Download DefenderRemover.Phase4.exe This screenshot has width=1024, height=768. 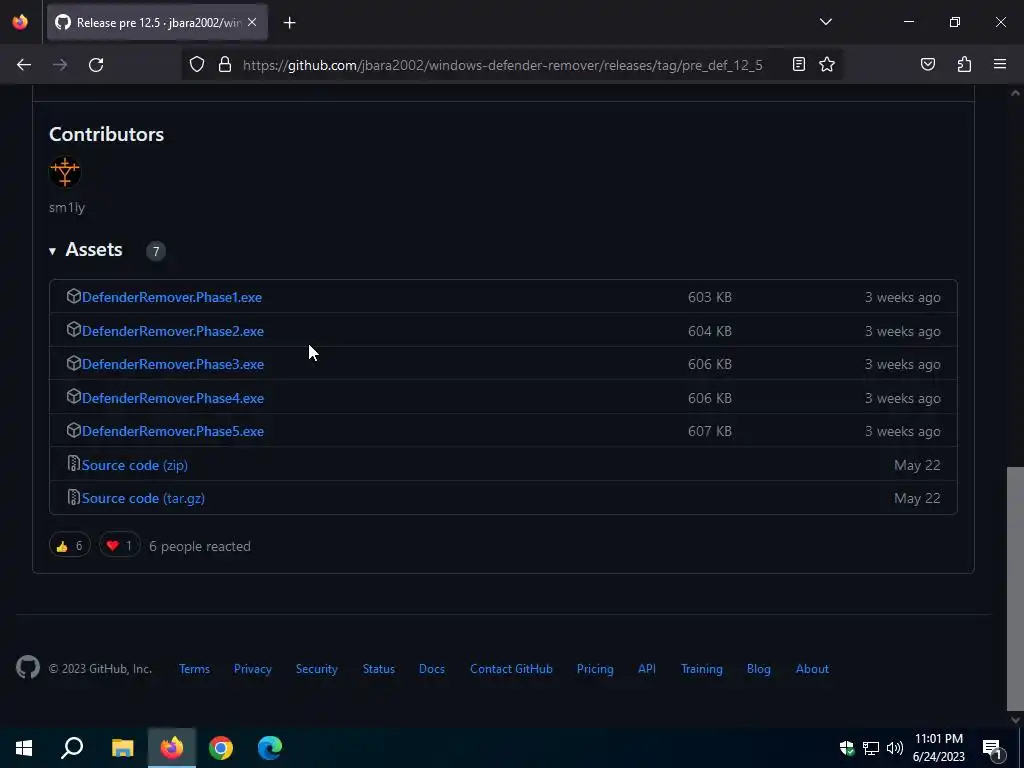(x=172, y=398)
